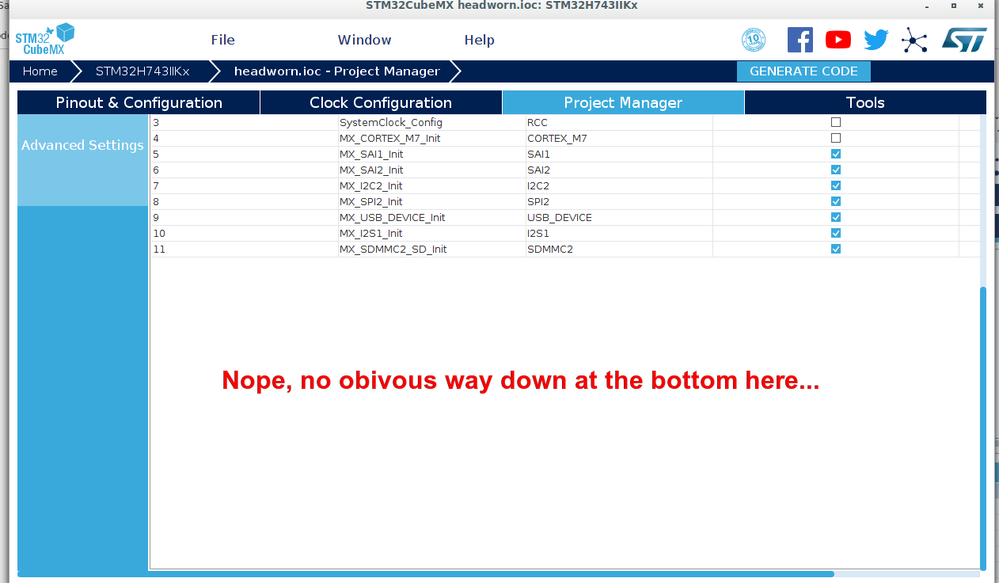Viewport: 999px width, 583px height.
Task: Click the horizontal scrollbar at bottom
Action: click(426, 574)
